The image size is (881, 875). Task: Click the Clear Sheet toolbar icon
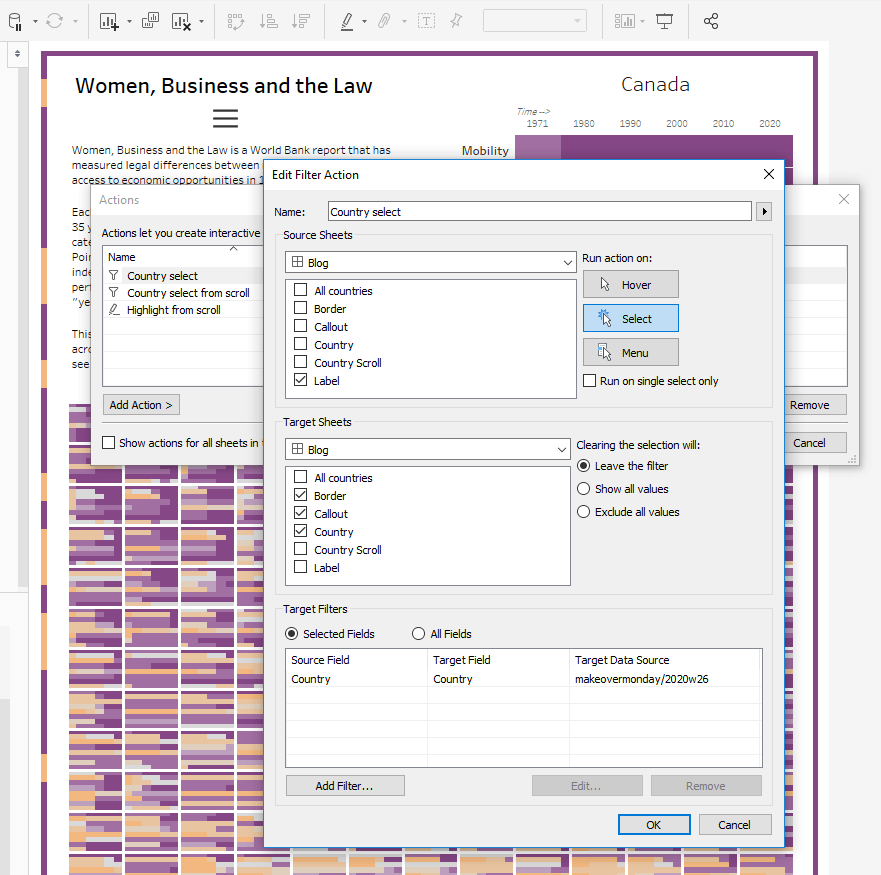181,21
